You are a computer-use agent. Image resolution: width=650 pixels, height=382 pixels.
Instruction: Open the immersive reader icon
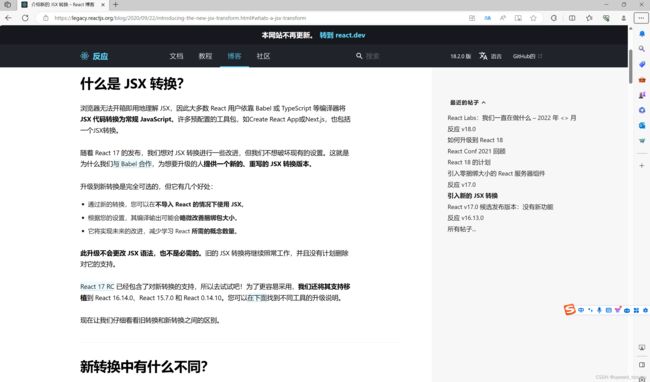(518, 18)
